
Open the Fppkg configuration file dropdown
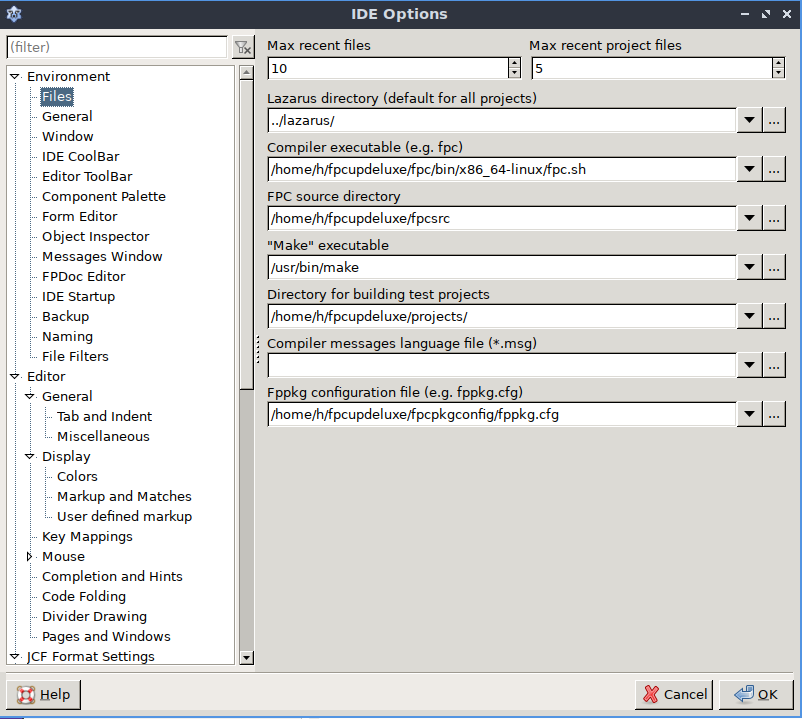tap(749, 414)
